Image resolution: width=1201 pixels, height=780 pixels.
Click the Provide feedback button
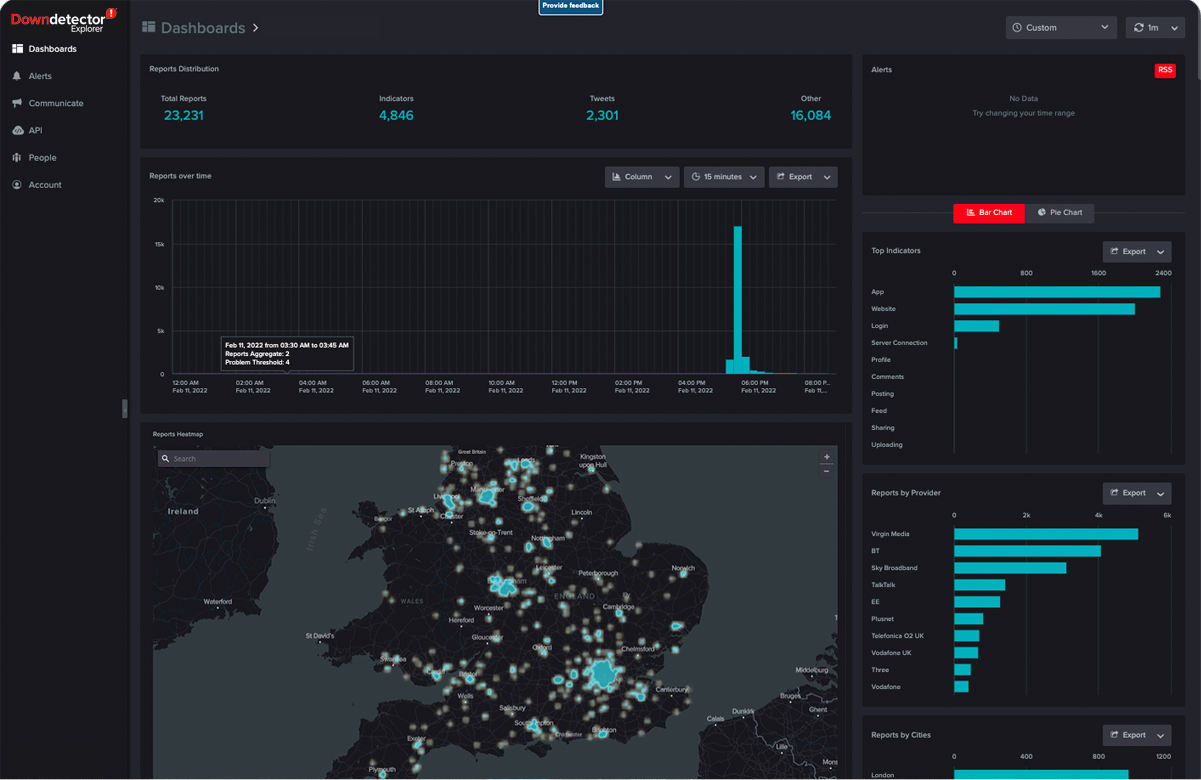point(570,6)
